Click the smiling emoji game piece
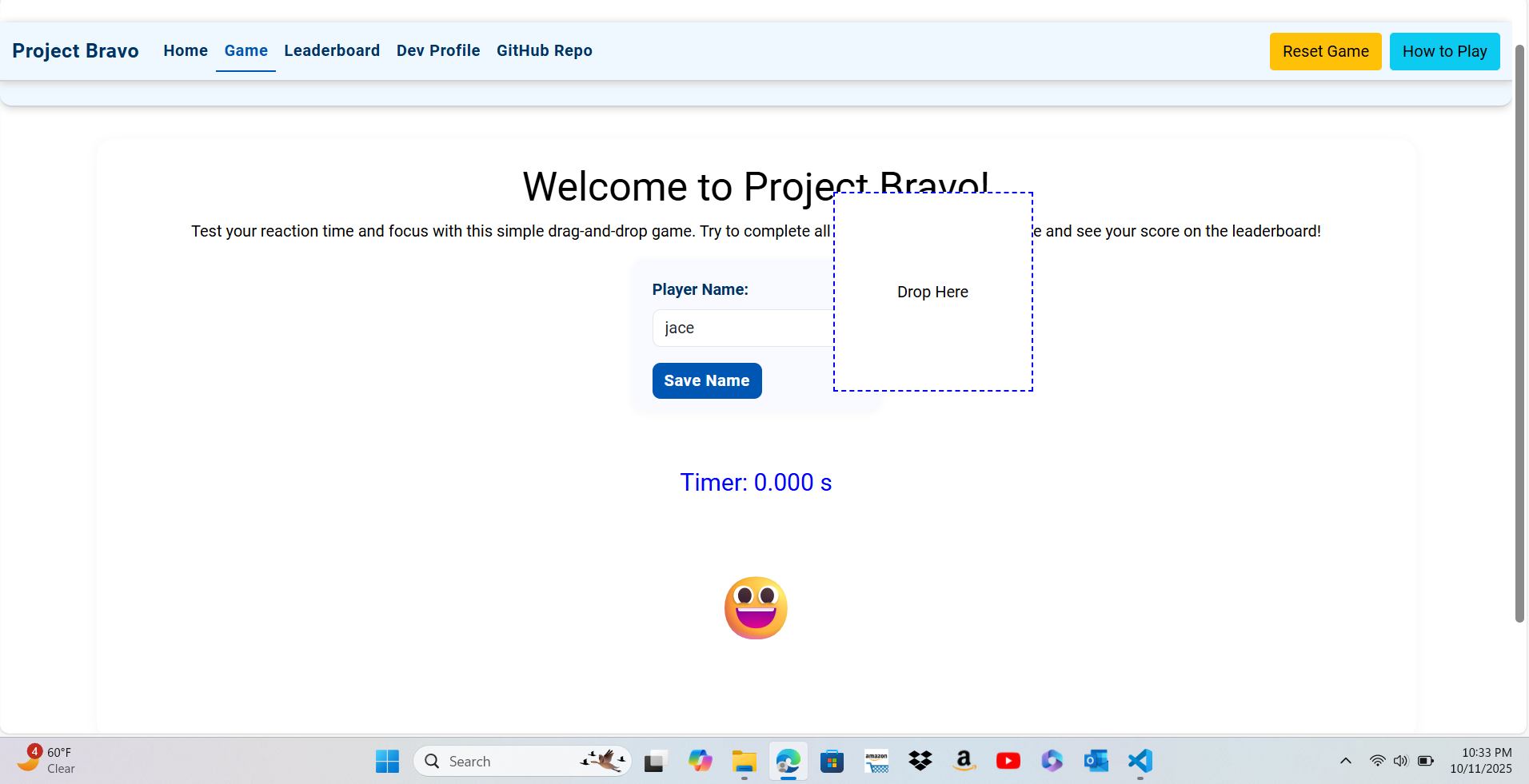1529x784 pixels. [x=756, y=608]
